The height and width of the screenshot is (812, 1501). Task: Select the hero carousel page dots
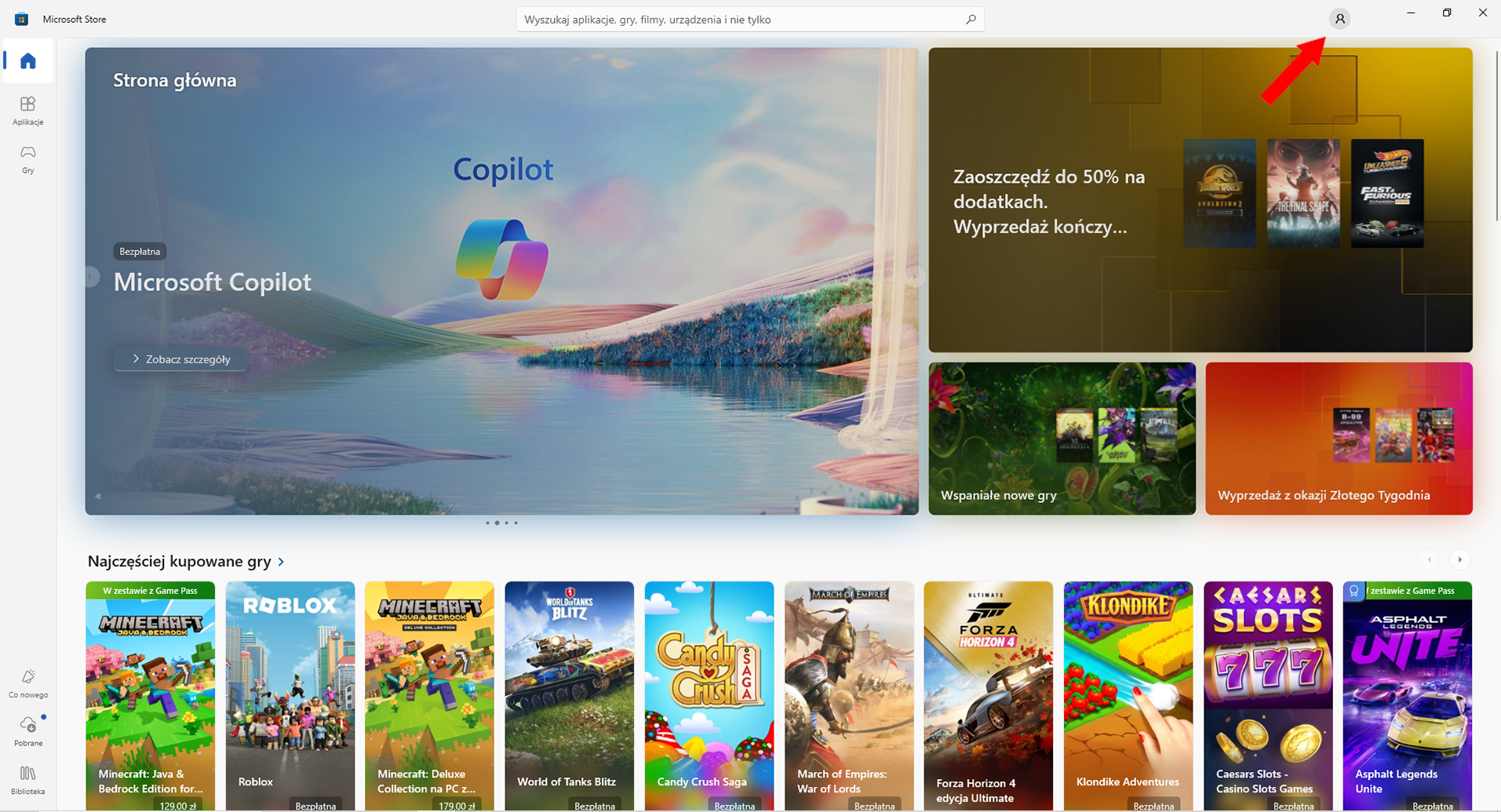coord(501,523)
